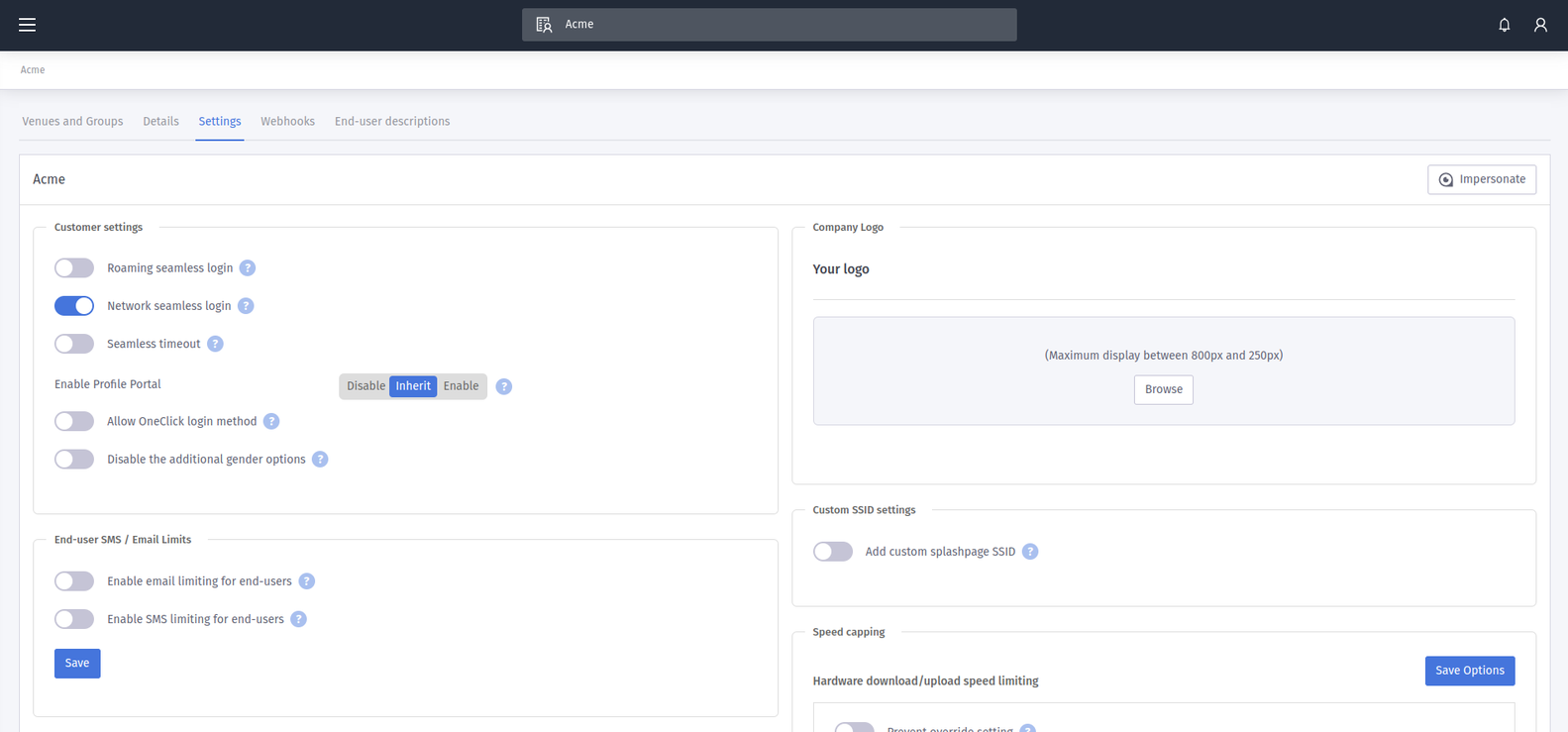
Task: Open the notifications bell
Action: click(x=1504, y=25)
